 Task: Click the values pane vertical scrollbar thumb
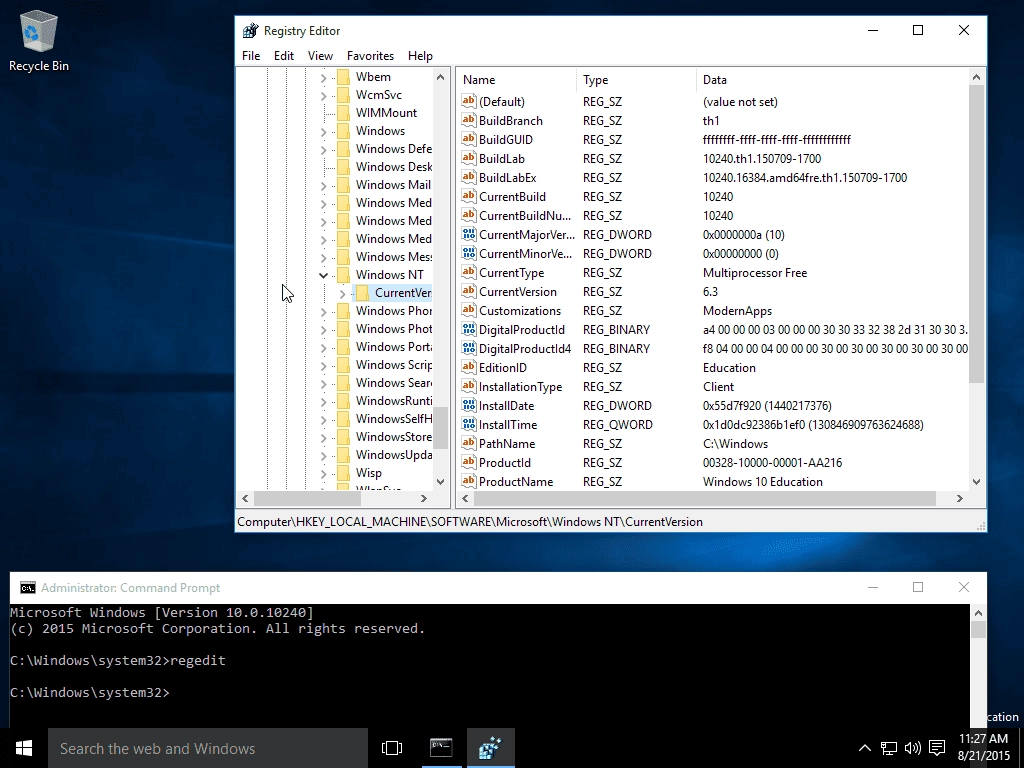point(976,234)
